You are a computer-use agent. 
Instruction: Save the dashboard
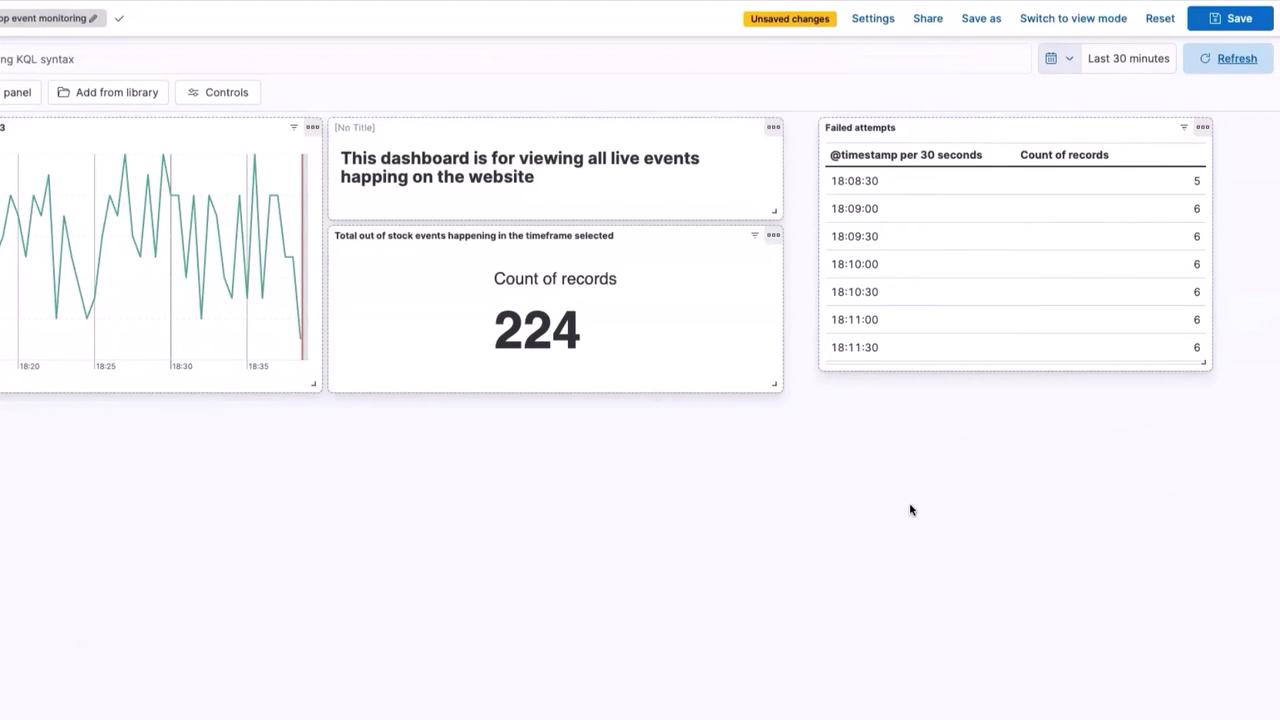[1230, 18]
